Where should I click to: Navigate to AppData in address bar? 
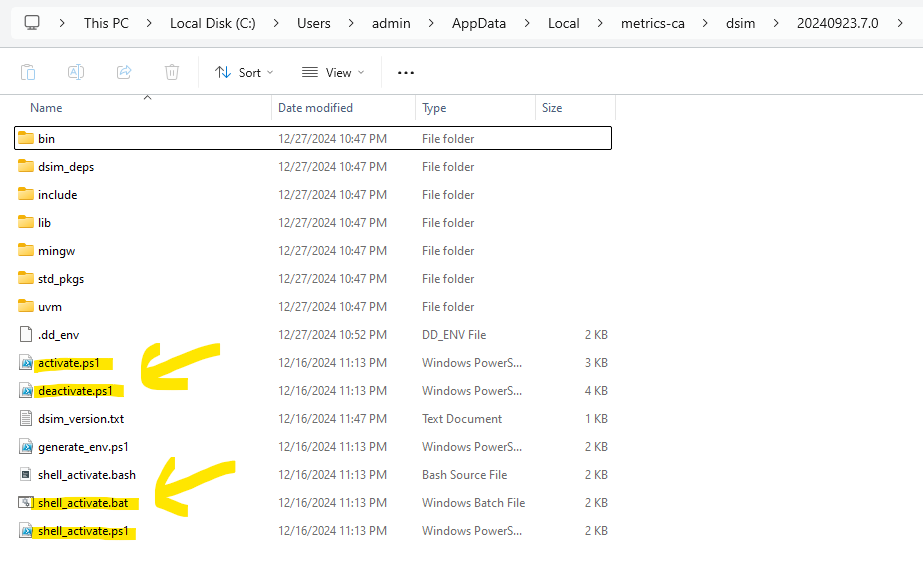click(479, 23)
